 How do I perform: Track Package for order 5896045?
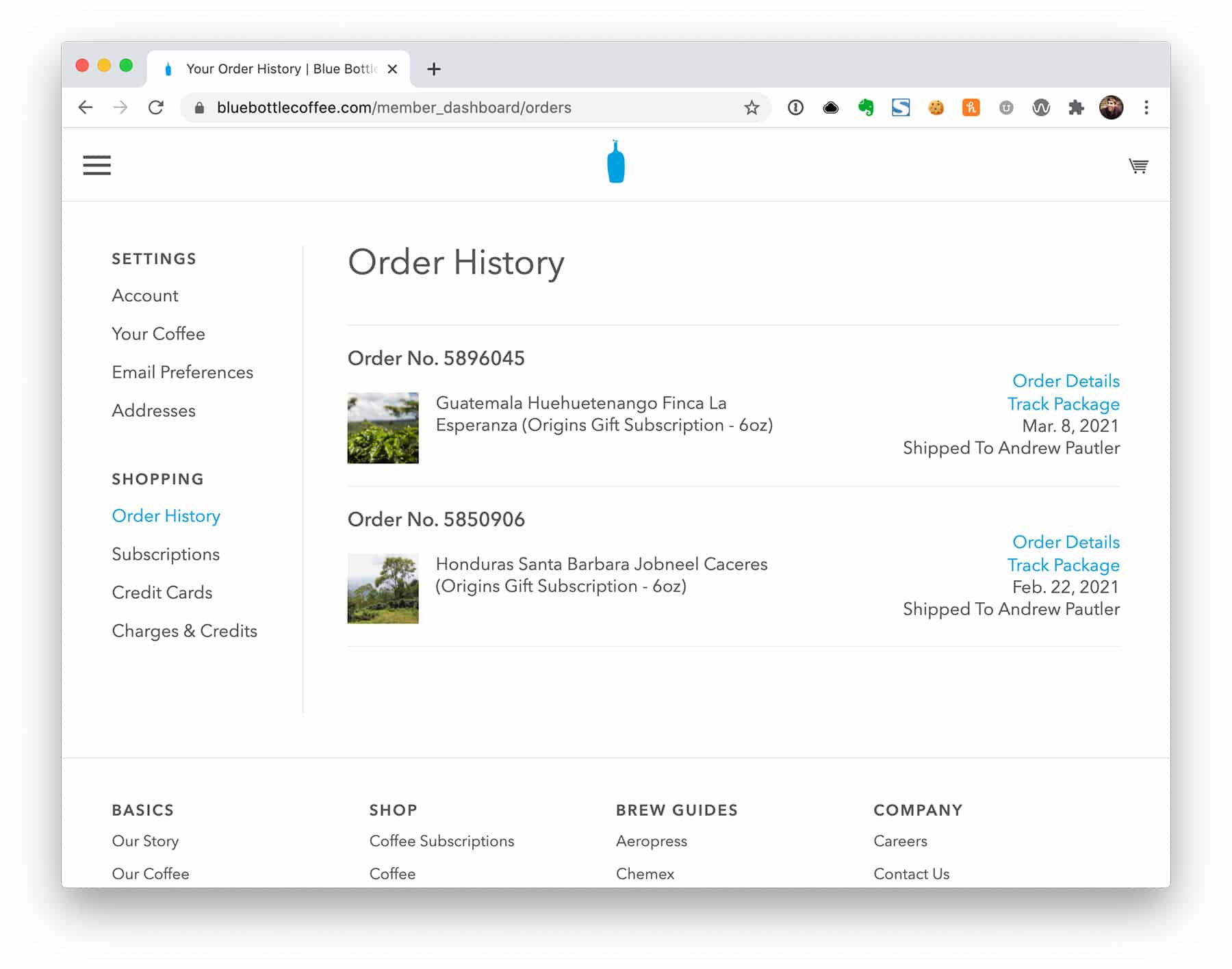point(1063,404)
